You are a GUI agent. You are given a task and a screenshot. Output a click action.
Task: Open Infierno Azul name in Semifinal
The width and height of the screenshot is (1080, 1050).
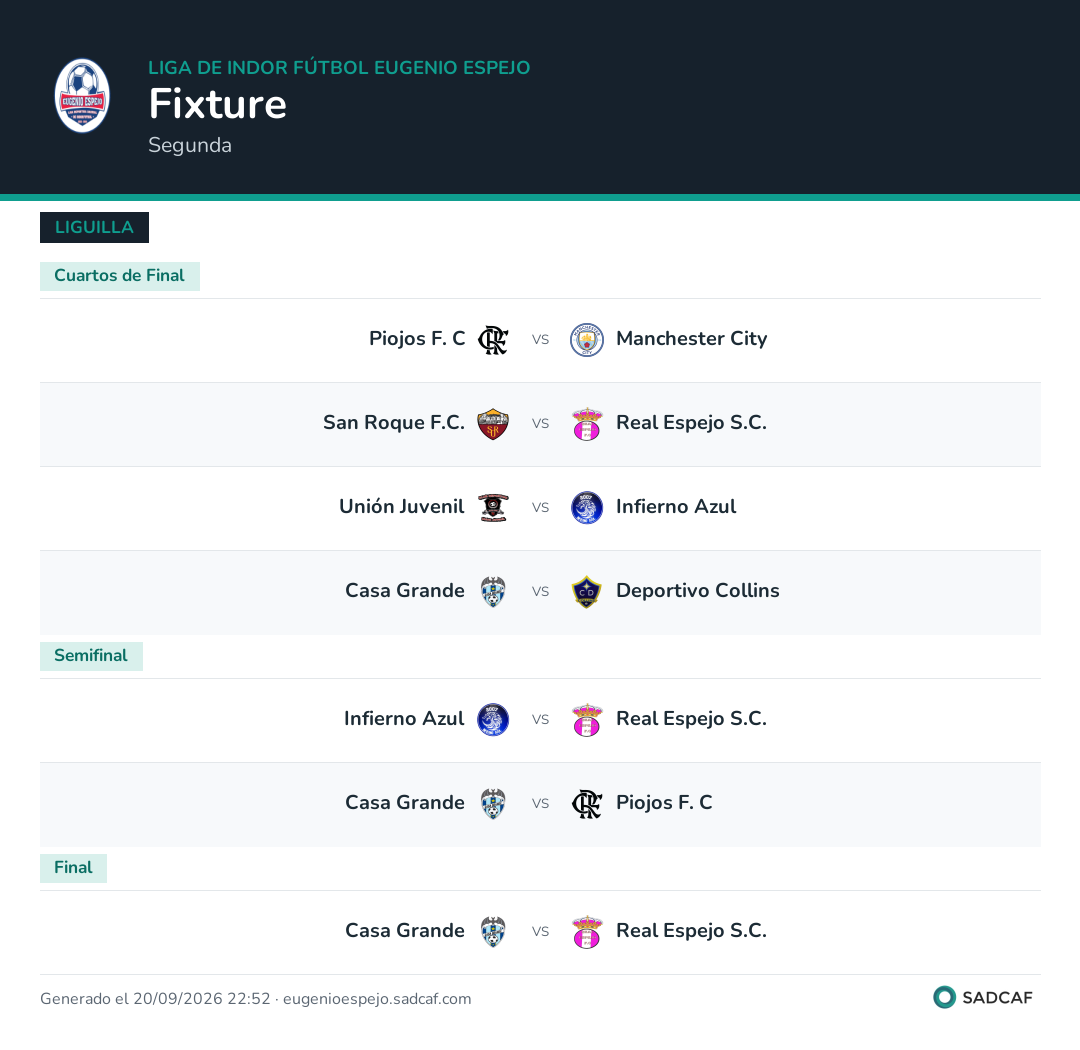click(x=404, y=719)
